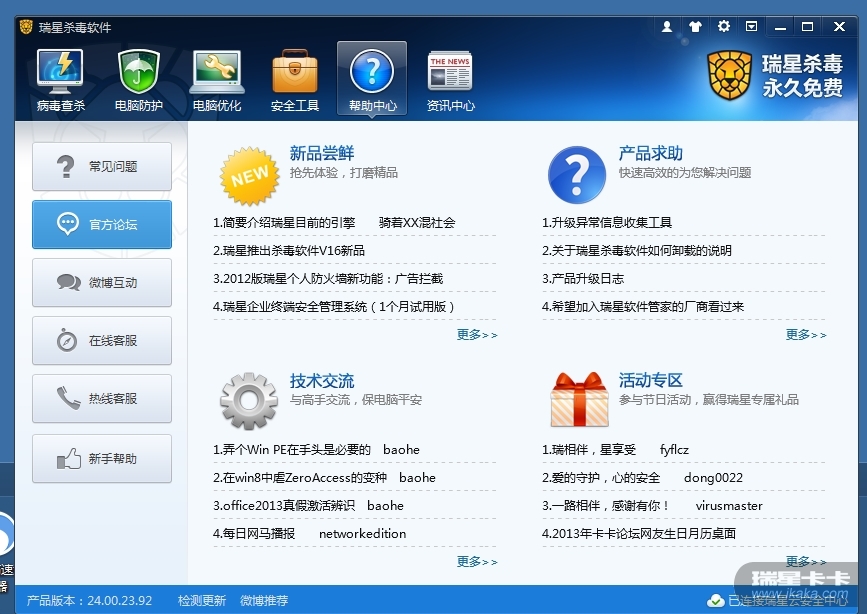Open post 4.每日网马播报
The image size is (867, 614).
point(254,533)
